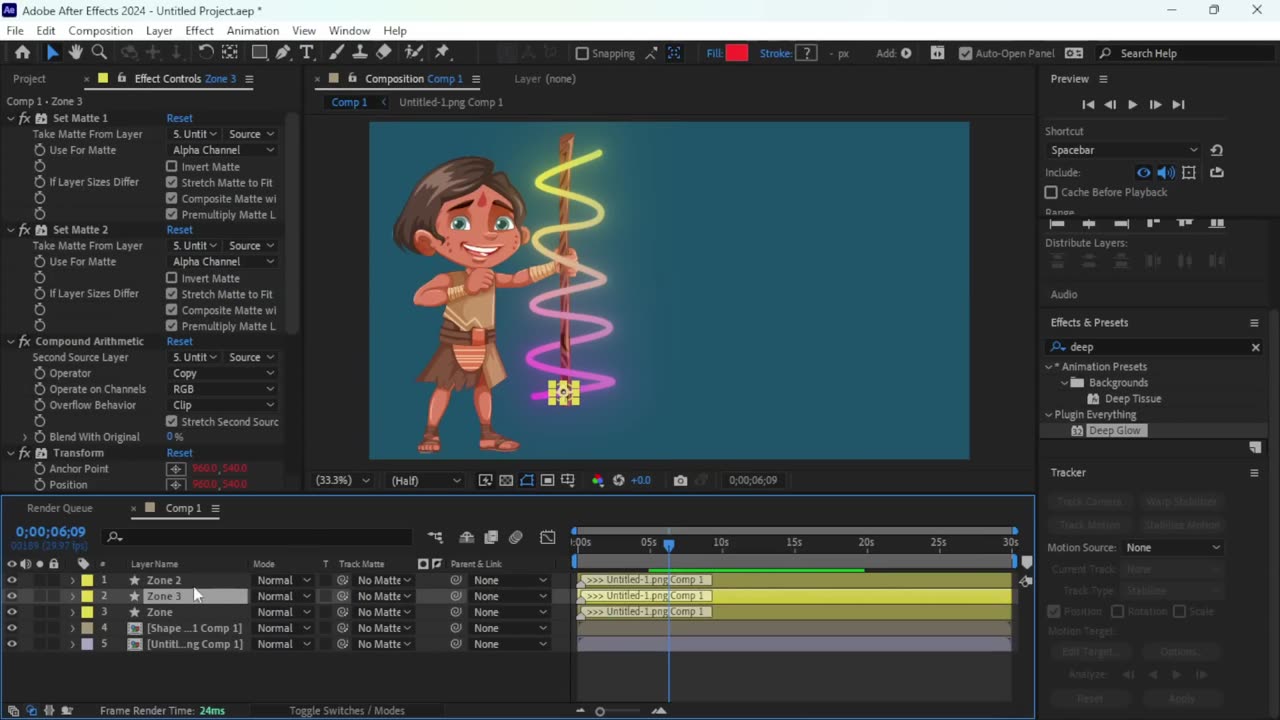
Task: Hide the Zone 3 layer visibility
Action: point(12,596)
